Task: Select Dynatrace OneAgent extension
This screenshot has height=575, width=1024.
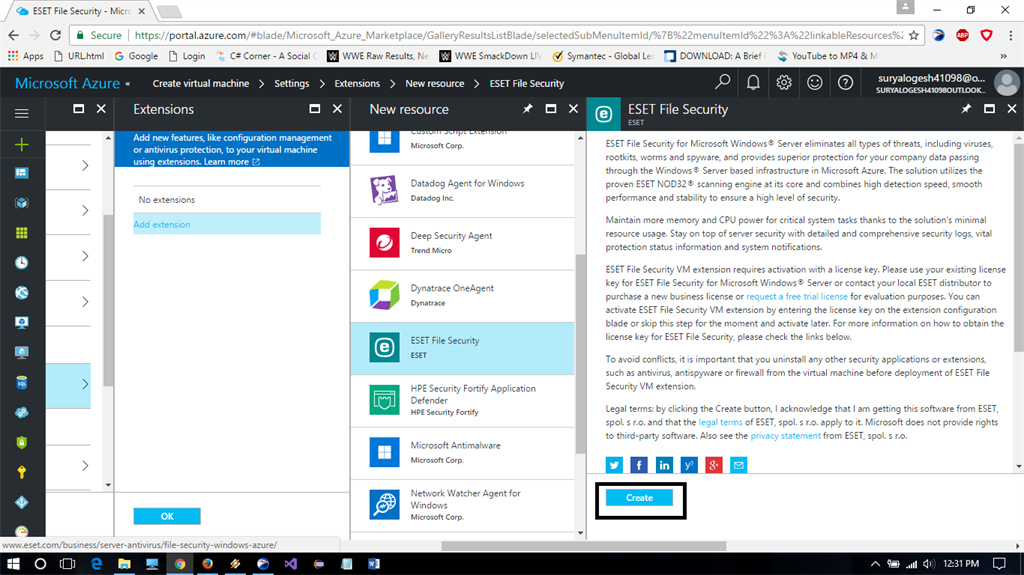Action: click(462, 295)
